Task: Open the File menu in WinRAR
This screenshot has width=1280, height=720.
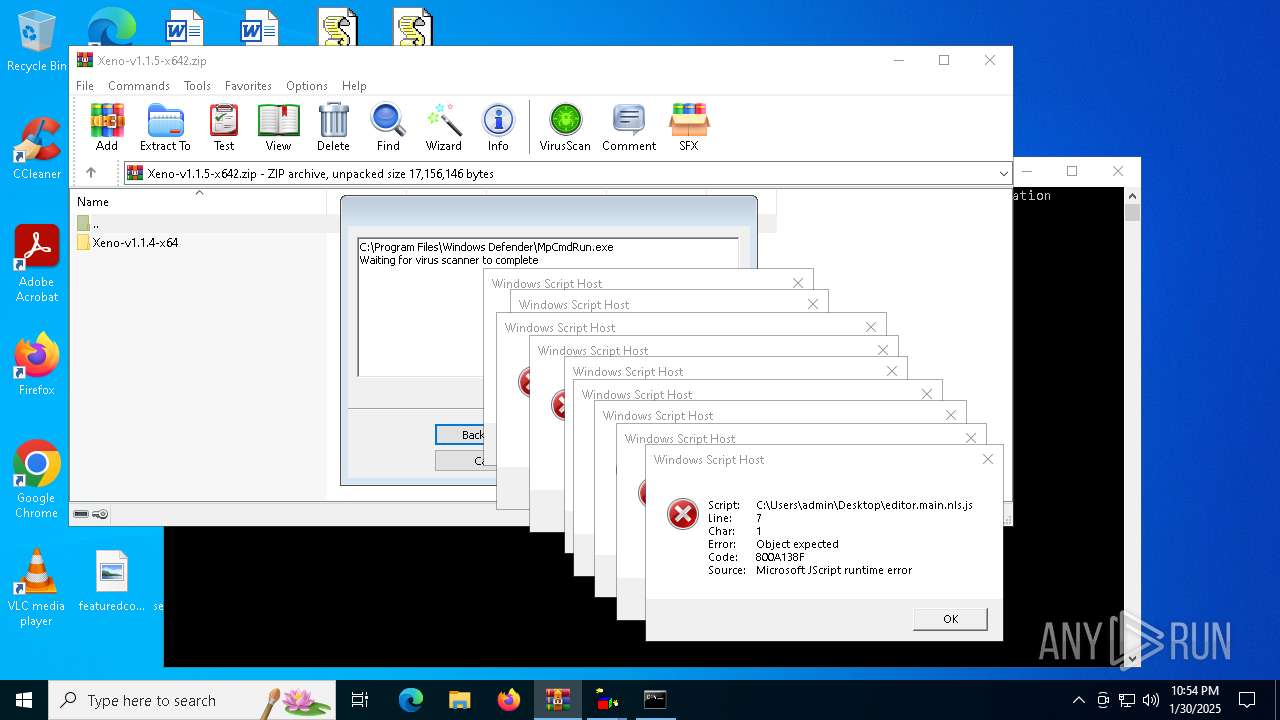Action: coord(85,86)
